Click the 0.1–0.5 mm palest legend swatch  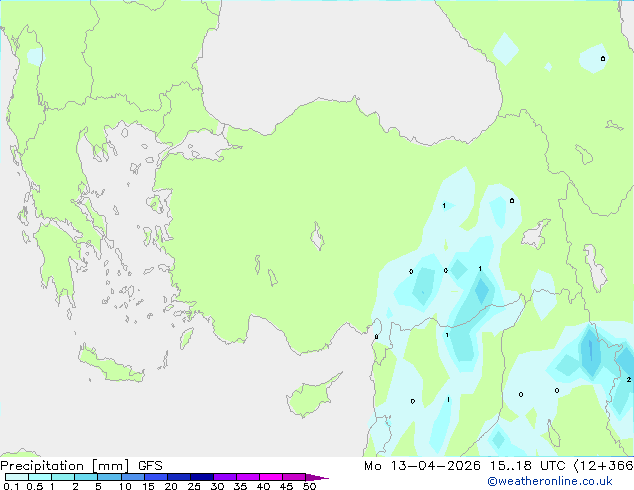17,477
